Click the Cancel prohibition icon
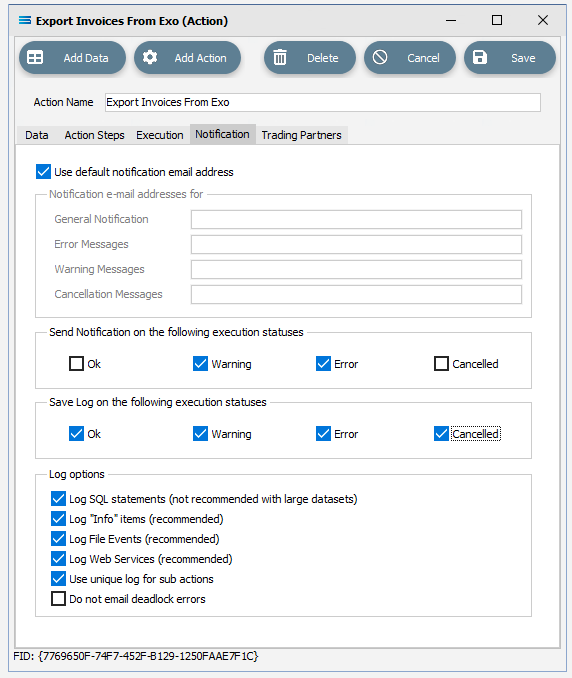The width and height of the screenshot is (572, 678). [380, 57]
